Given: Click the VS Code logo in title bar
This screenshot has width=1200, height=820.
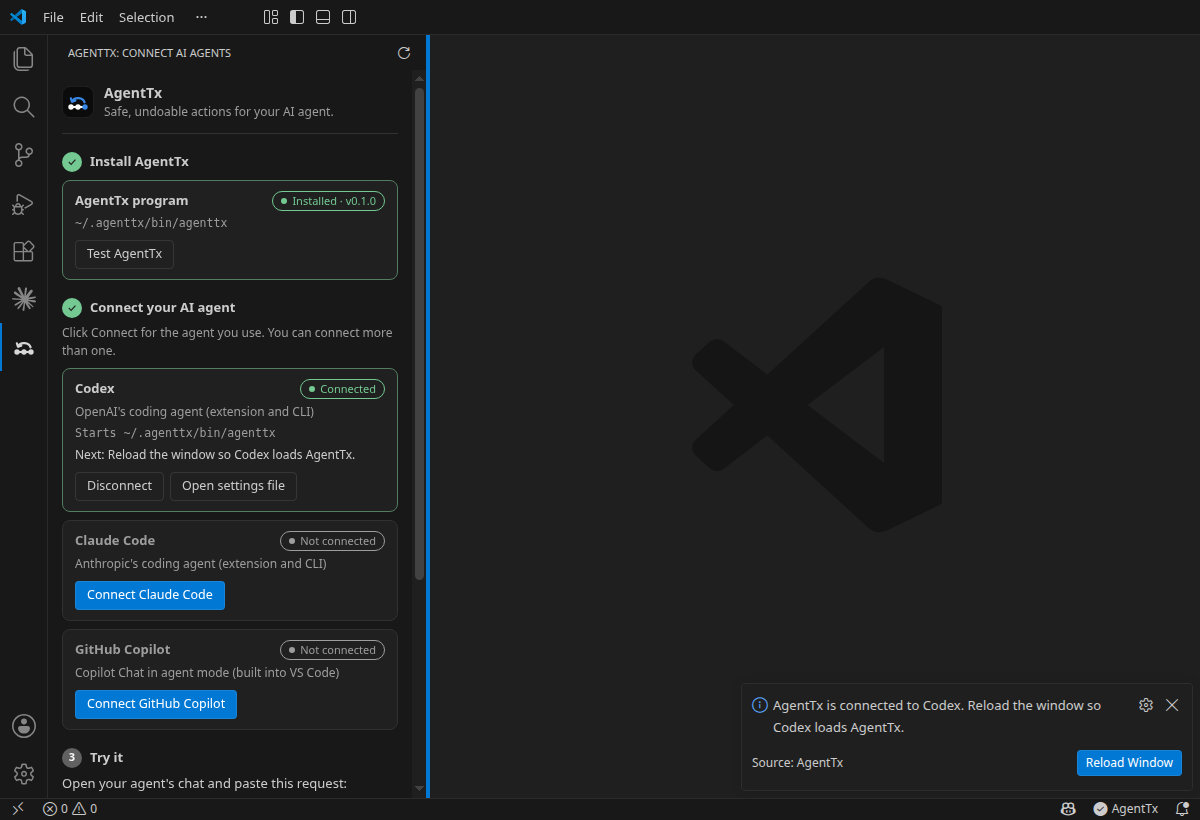Looking at the screenshot, I should [18, 17].
